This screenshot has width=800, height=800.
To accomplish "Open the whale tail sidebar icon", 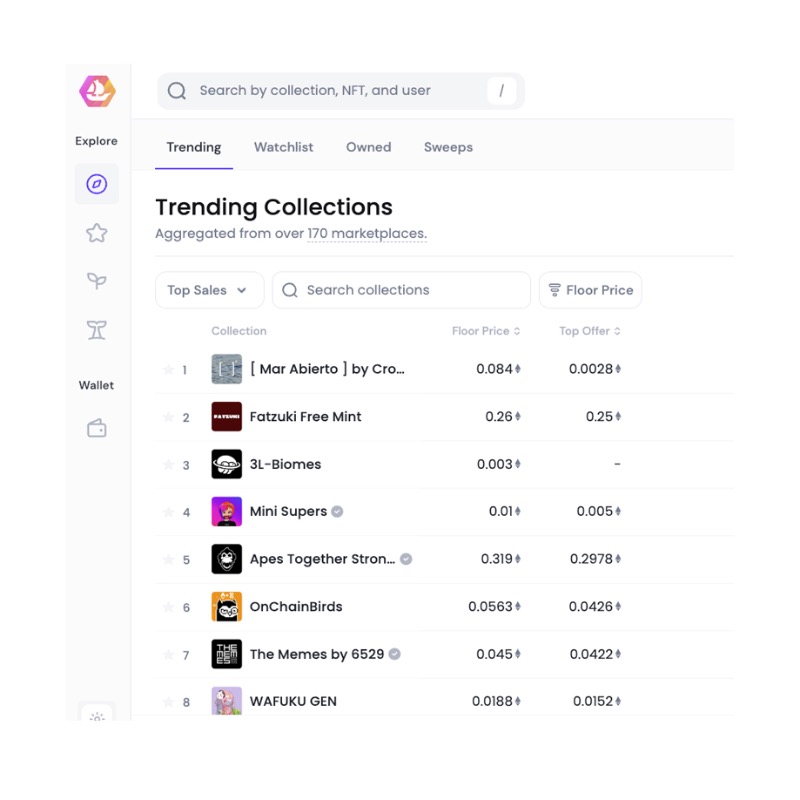I will pyautogui.click(x=96, y=330).
